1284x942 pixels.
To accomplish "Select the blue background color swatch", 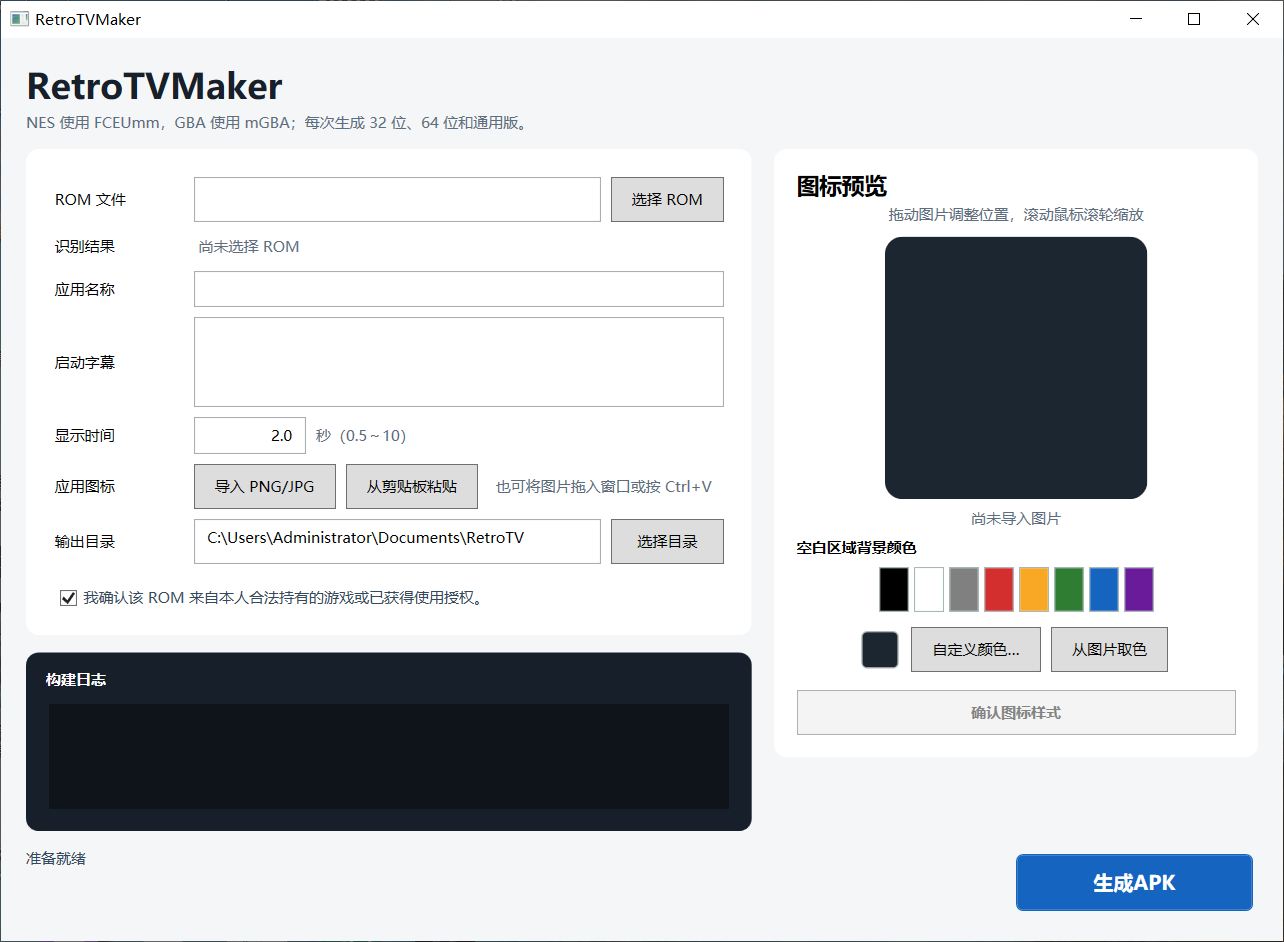I will coord(1104,589).
